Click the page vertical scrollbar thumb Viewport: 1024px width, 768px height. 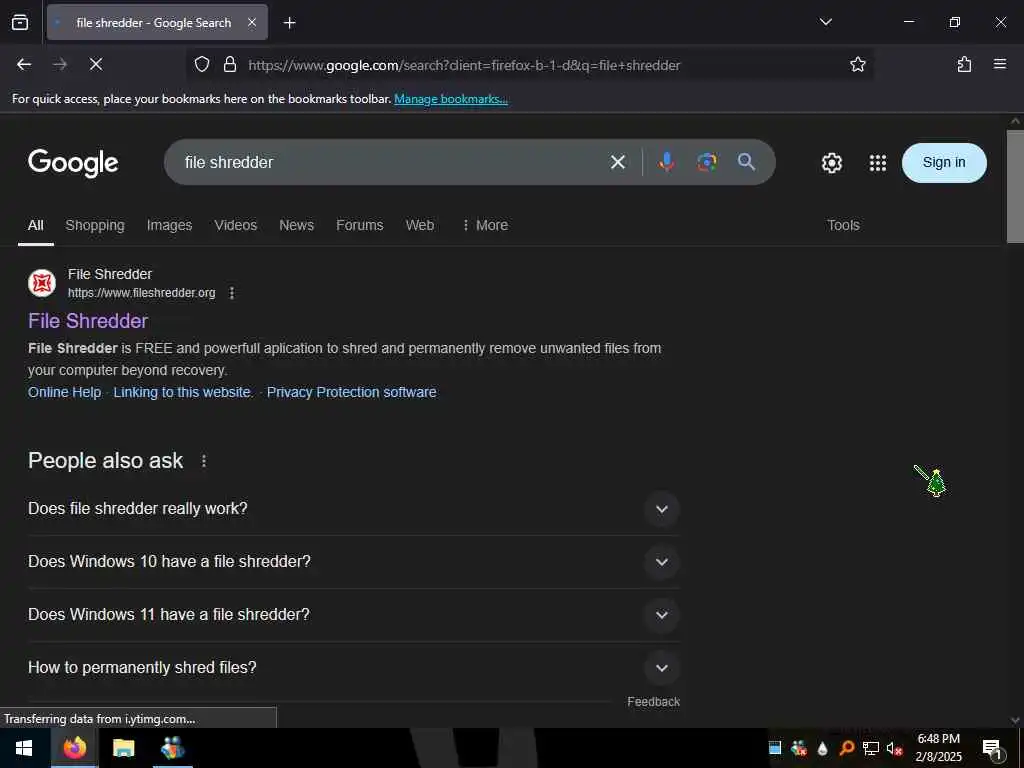click(x=1015, y=187)
